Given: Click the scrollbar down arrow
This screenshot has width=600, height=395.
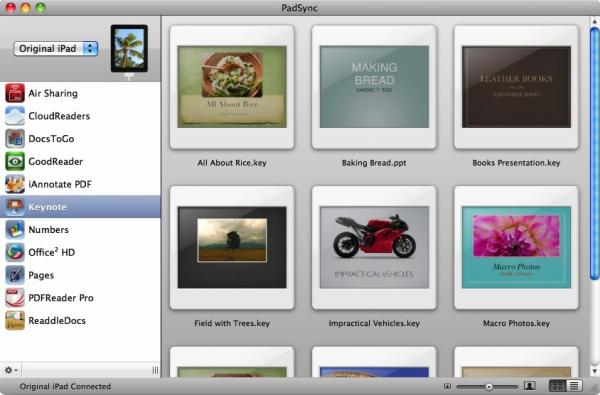Looking at the screenshot, I should (x=594, y=371).
